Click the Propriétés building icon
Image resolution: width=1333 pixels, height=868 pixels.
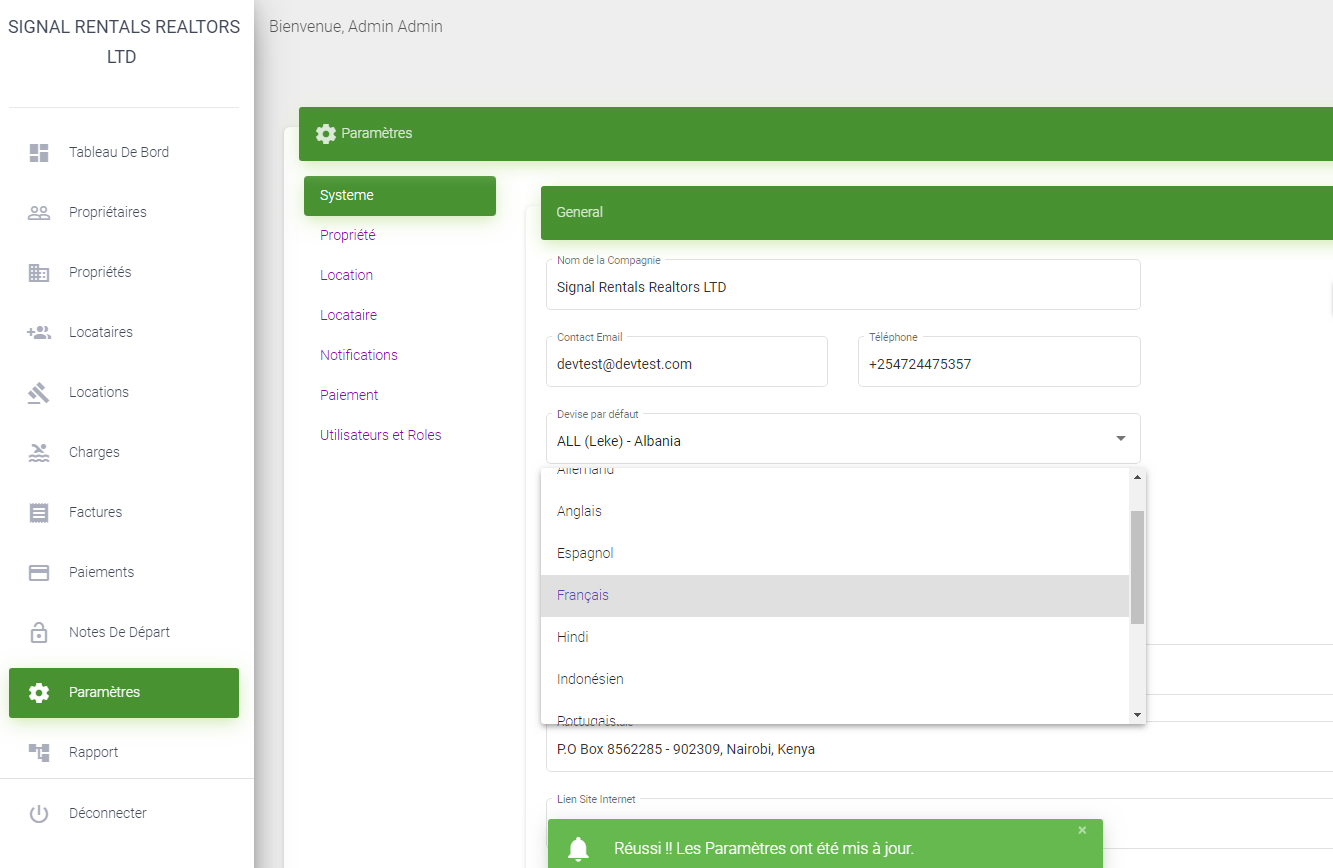(38, 272)
